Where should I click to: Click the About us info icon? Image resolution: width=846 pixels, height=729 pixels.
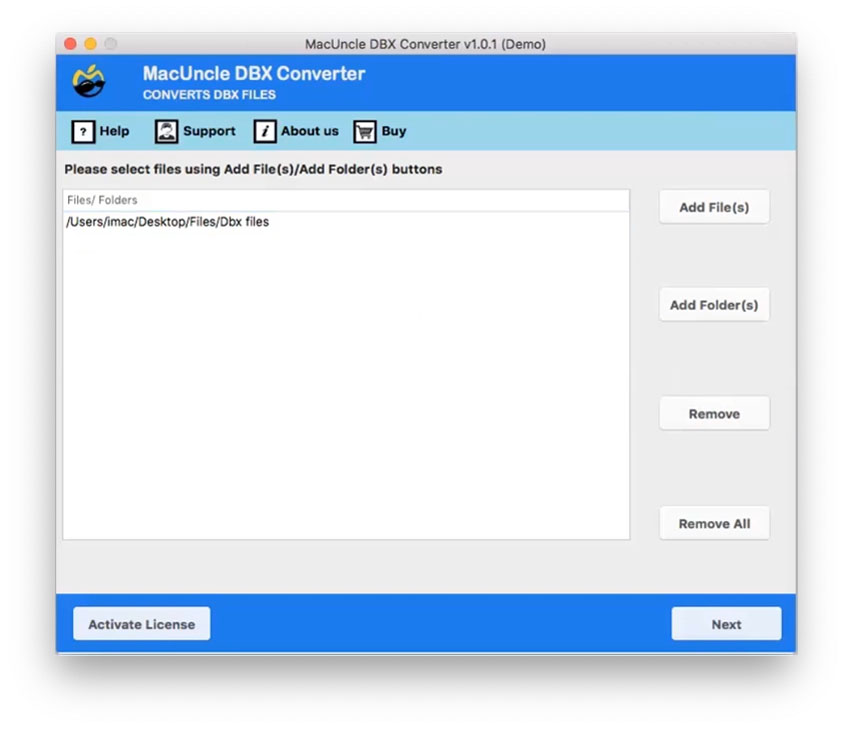264,131
